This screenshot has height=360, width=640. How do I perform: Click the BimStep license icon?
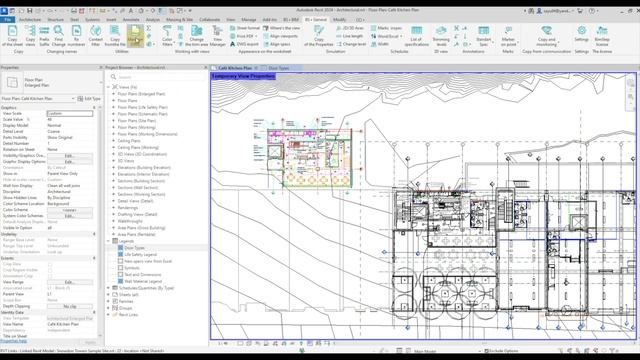click(x=602, y=36)
